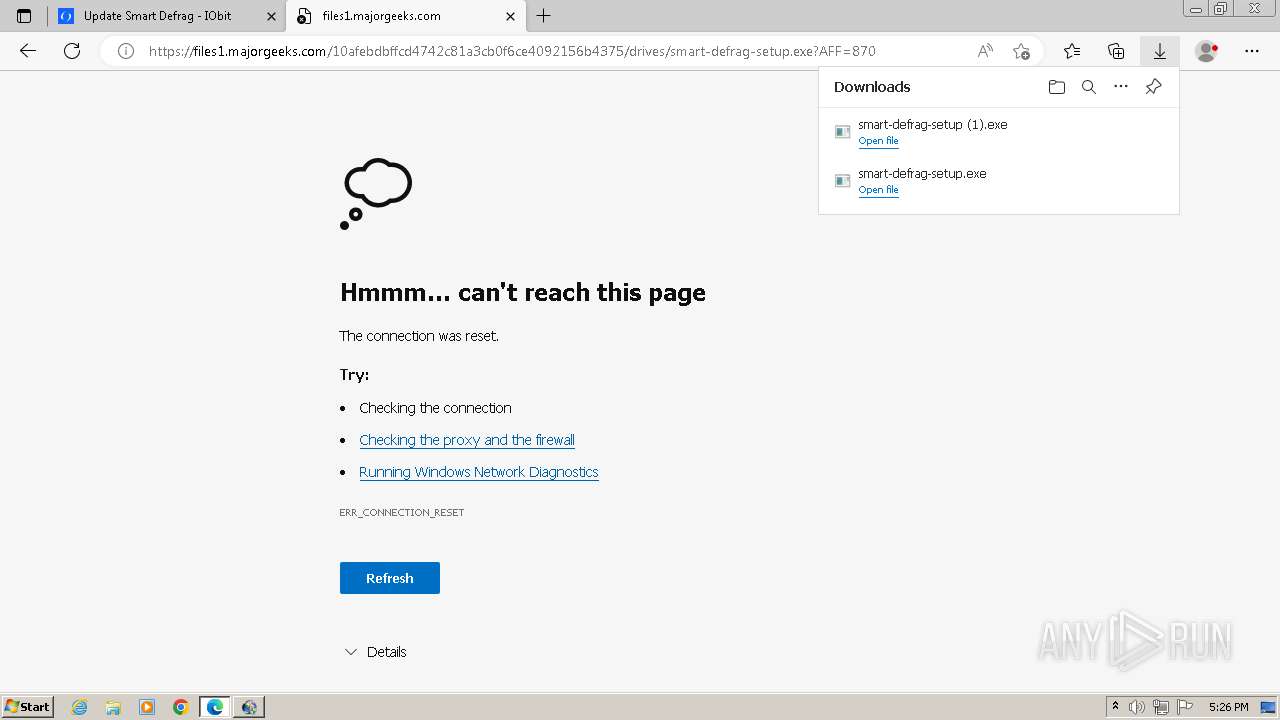This screenshot has height=720, width=1280.
Task: Click smart-defrag-setup (1).exe file icon
Action: (x=842, y=132)
